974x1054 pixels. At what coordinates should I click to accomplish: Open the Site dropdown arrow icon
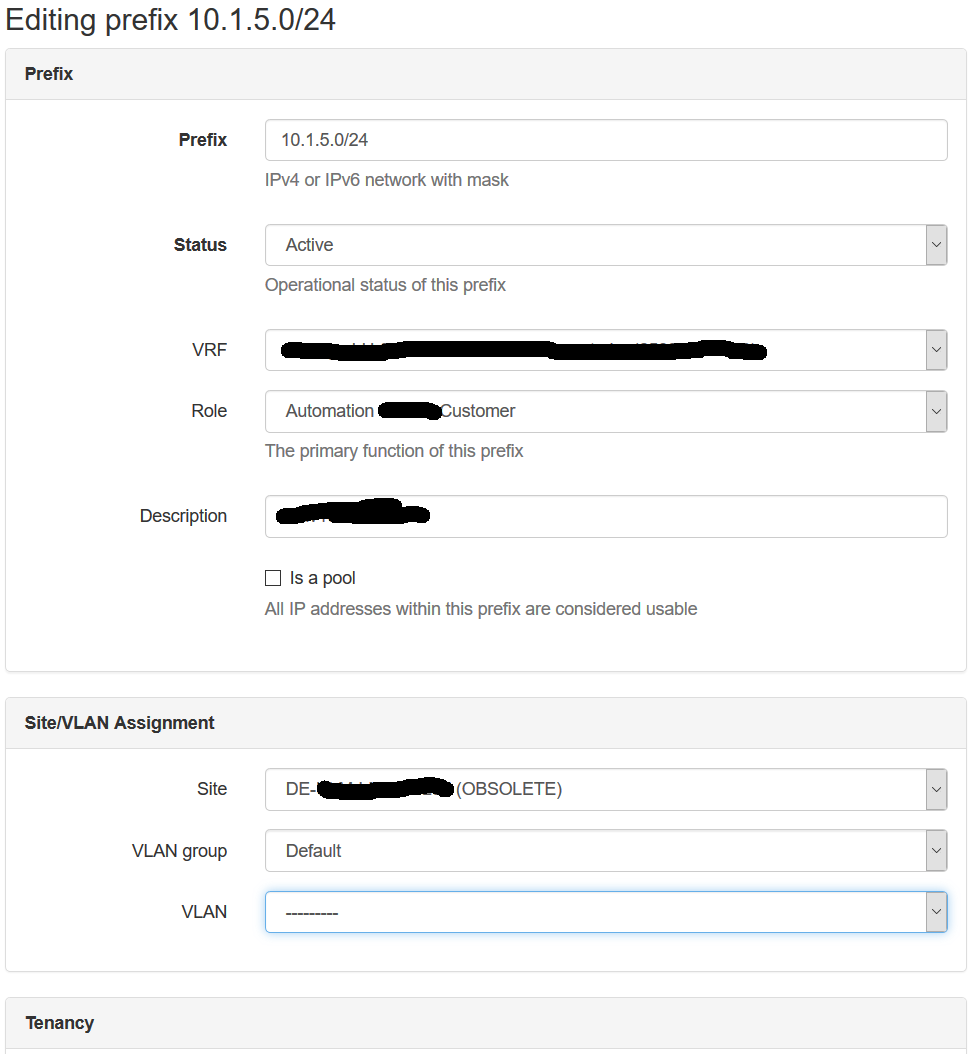pos(936,789)
